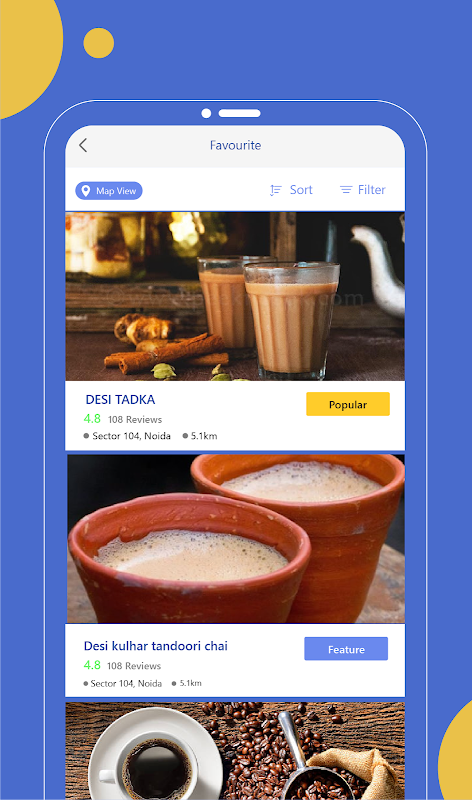Click the yellow Popular badge
Viewport: 472px width, 800px height.
pos(348,404)
